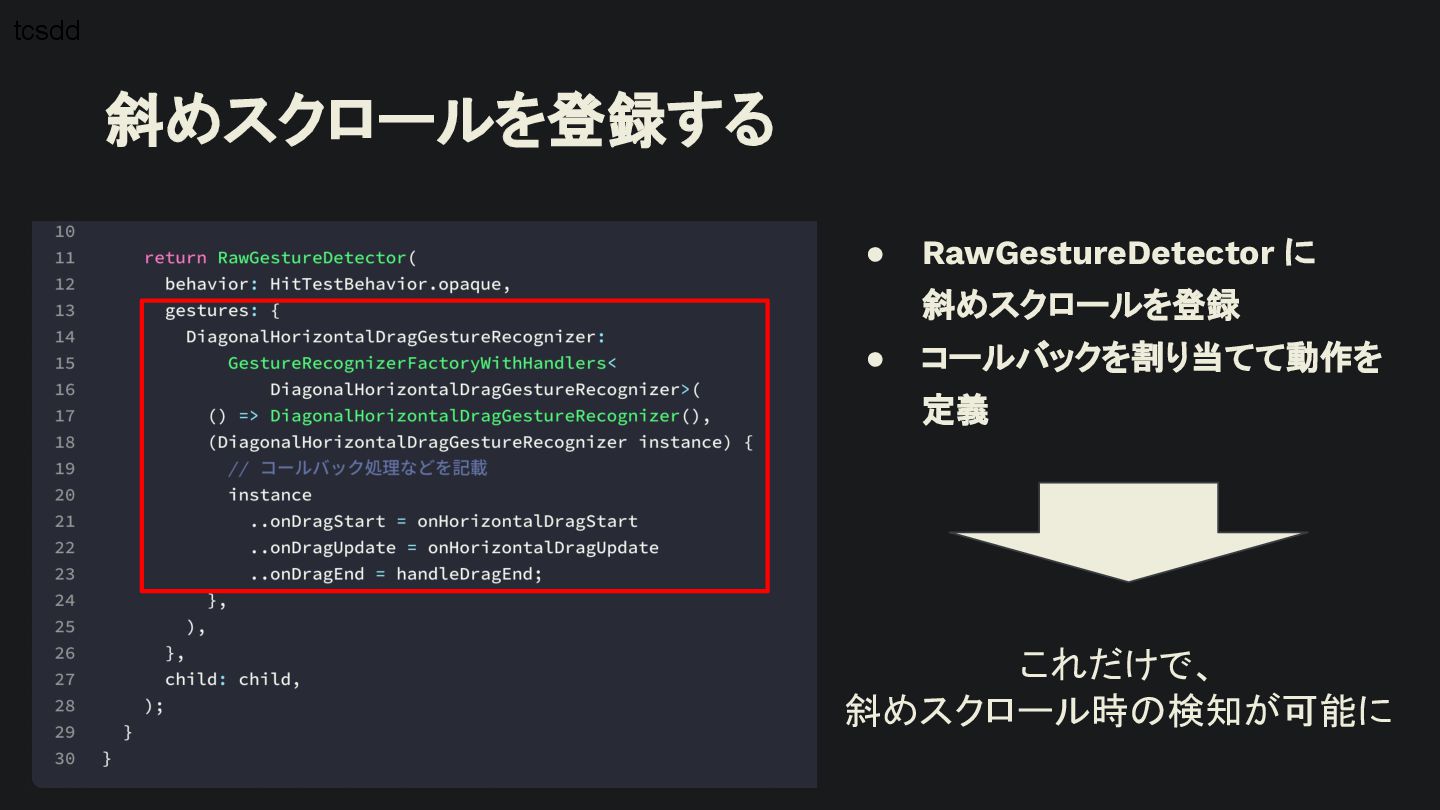Click the bullet text 斜めスクロールを登録
Screen dimensions: 1440x810
tap(1081, 305)
